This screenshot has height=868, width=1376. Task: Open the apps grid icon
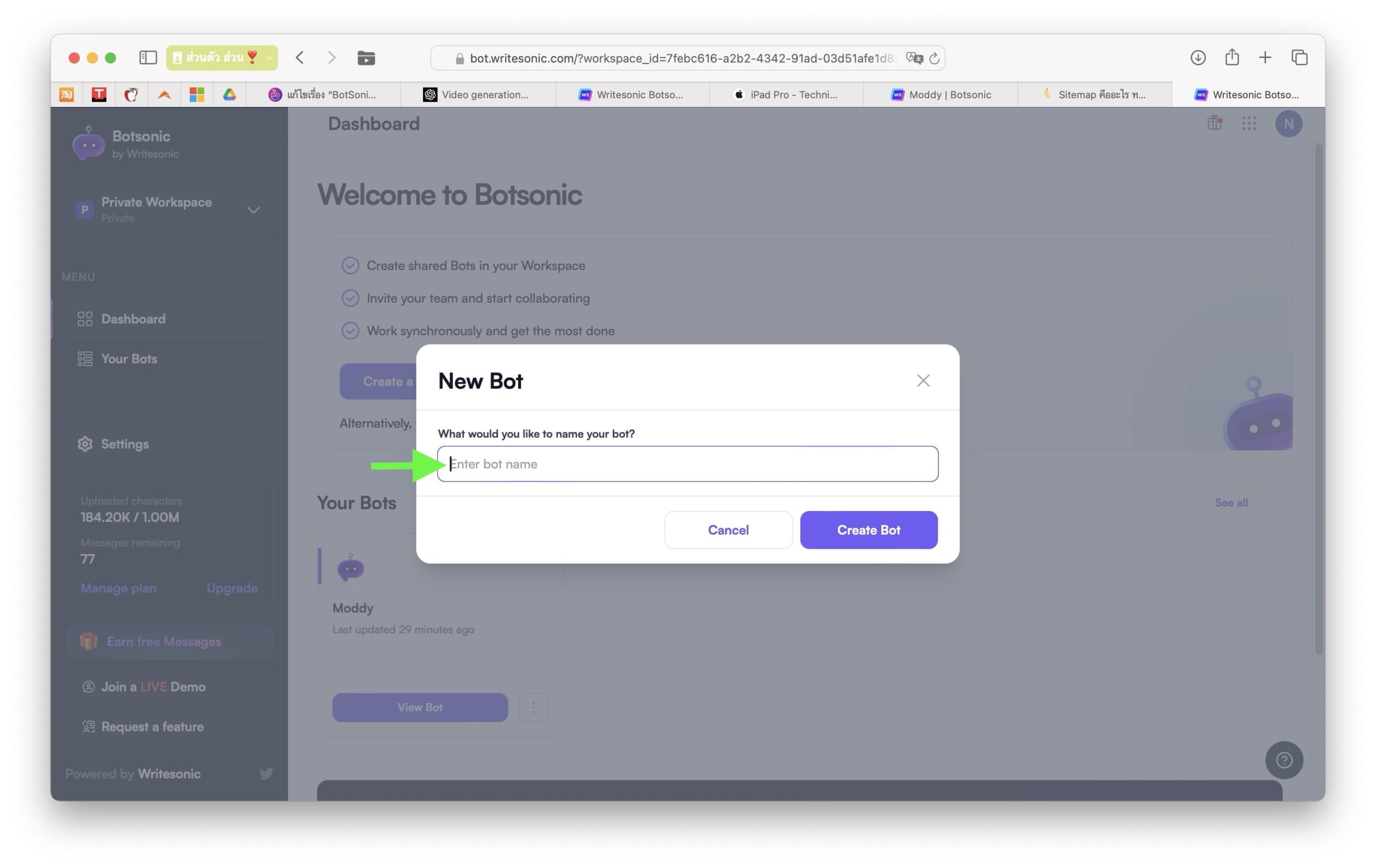point(1249,124)
